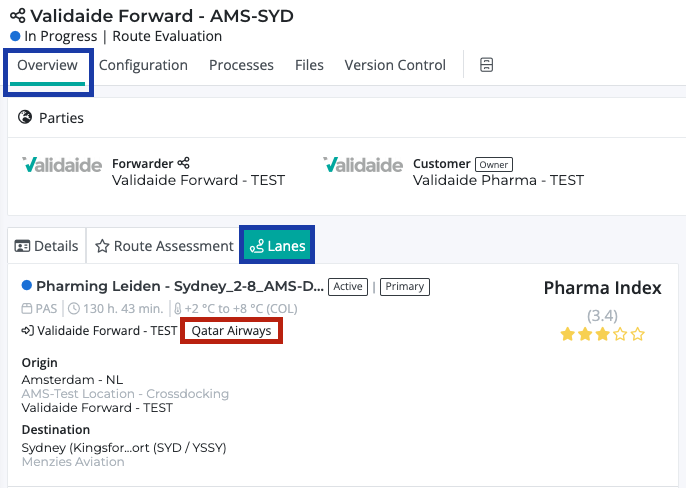Viewport: 686px width, 488px height.
Task: Click the route icon on Lanes tab
Action: click(257, 246)
